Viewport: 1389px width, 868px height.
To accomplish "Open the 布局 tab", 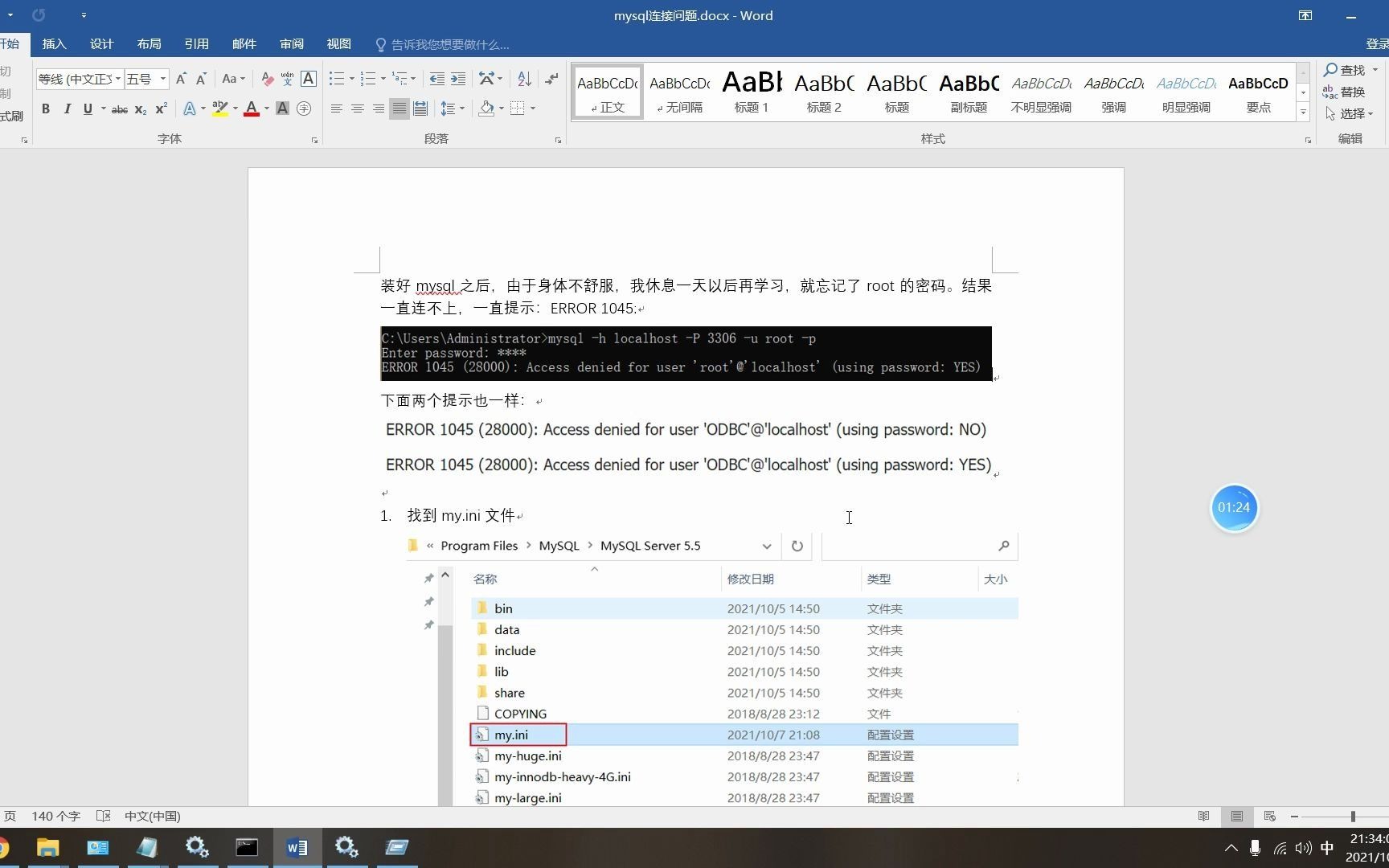I will click(x=149, y=44).
